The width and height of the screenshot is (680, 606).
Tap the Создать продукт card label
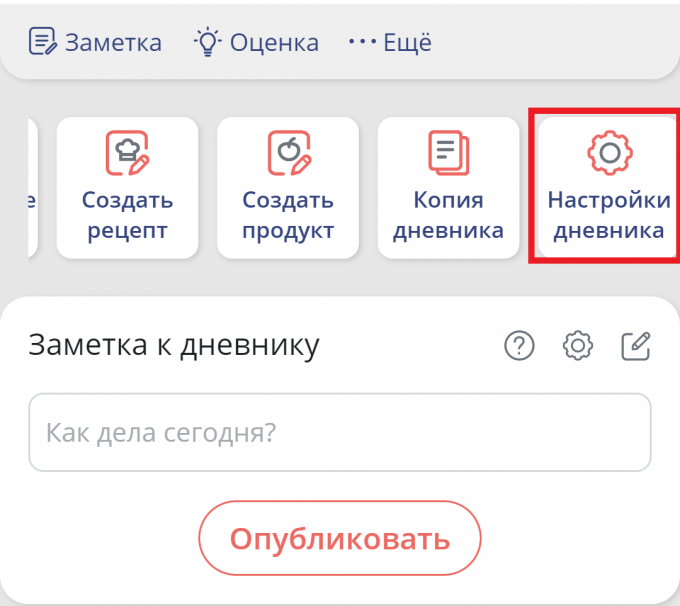[x=288, y=215]
